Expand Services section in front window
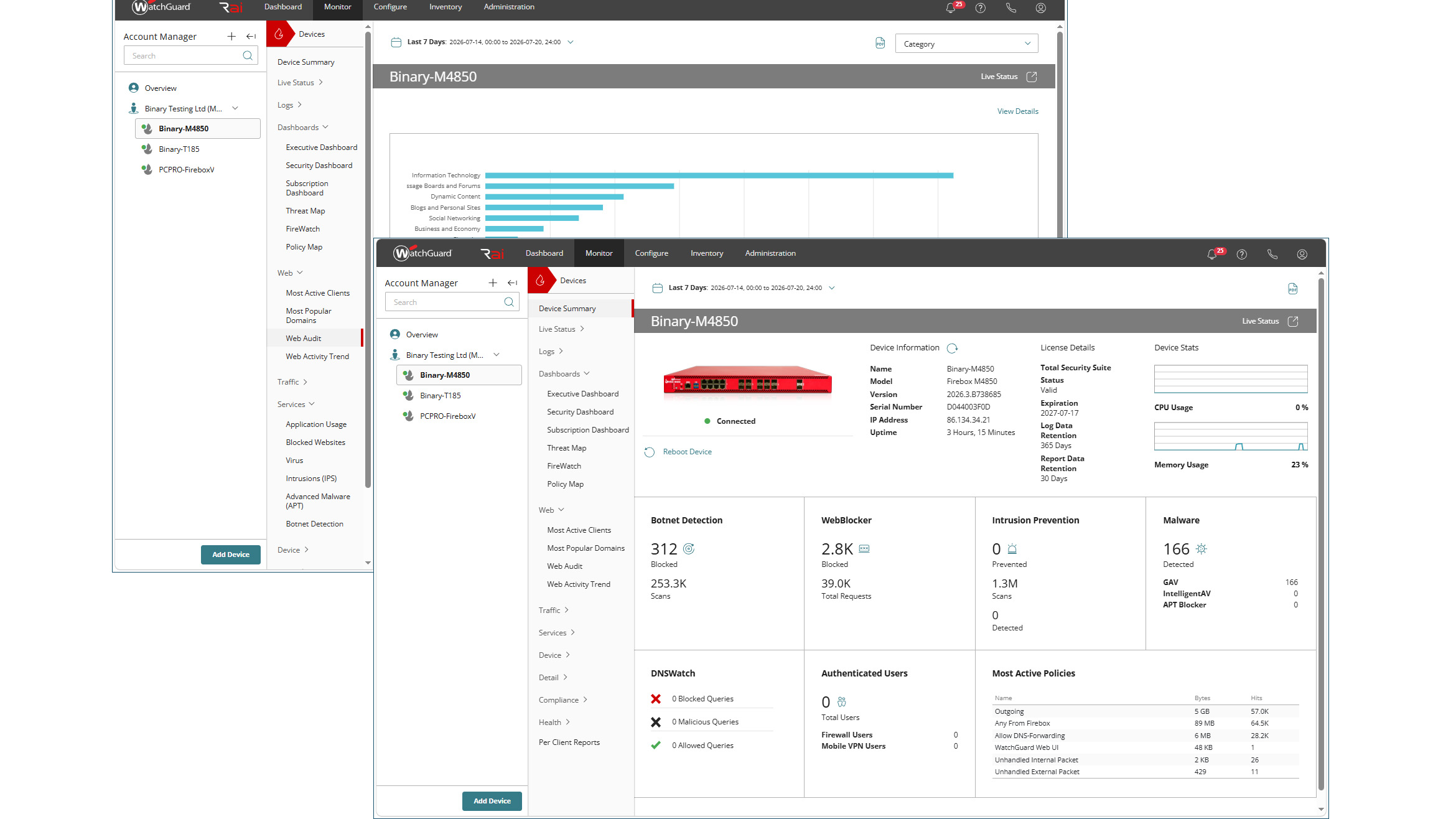The height and width of the screenshot is (819, 1456). coord(557,633)
